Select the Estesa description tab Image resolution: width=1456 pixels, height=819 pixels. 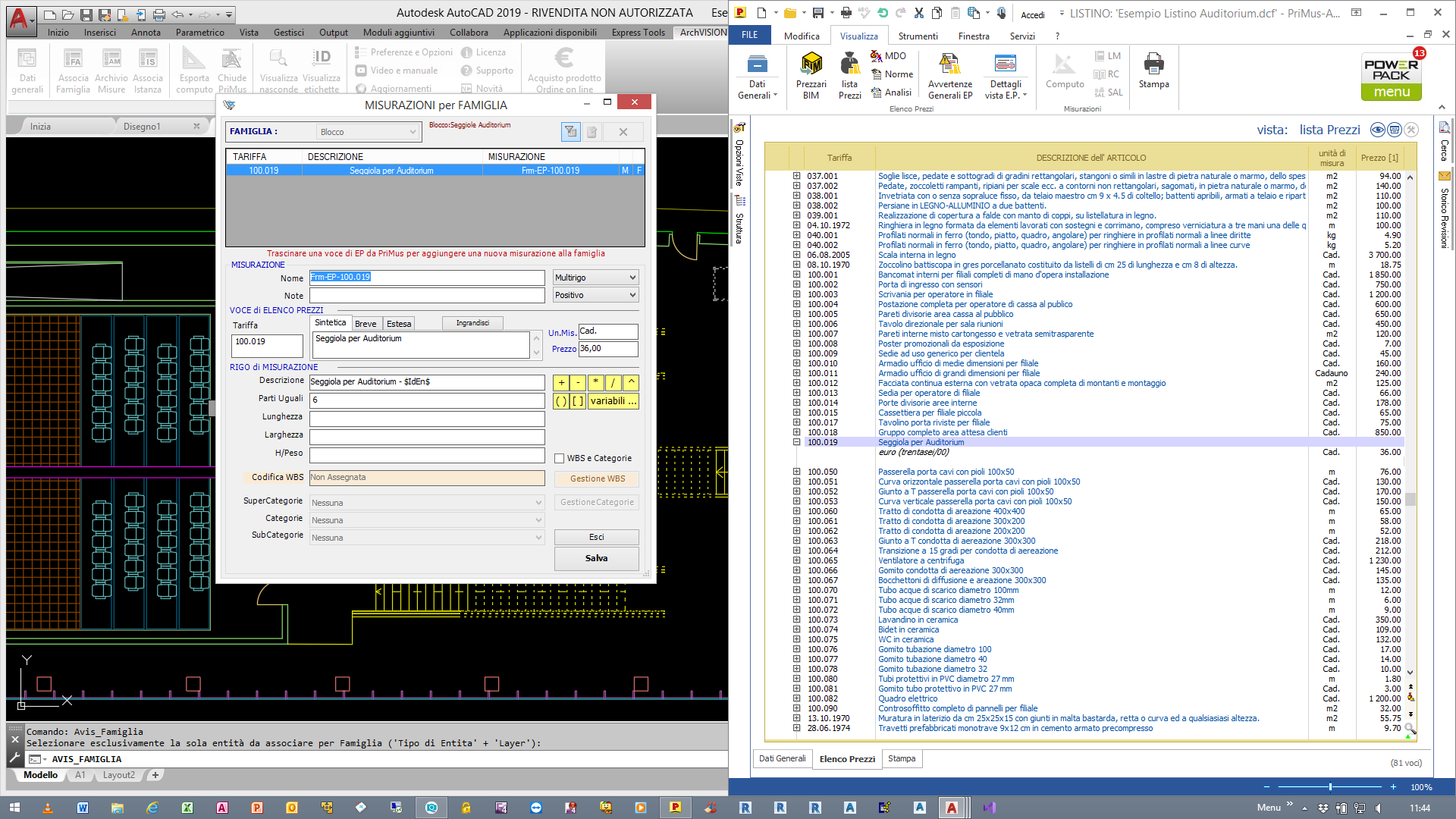coord(399,324)
